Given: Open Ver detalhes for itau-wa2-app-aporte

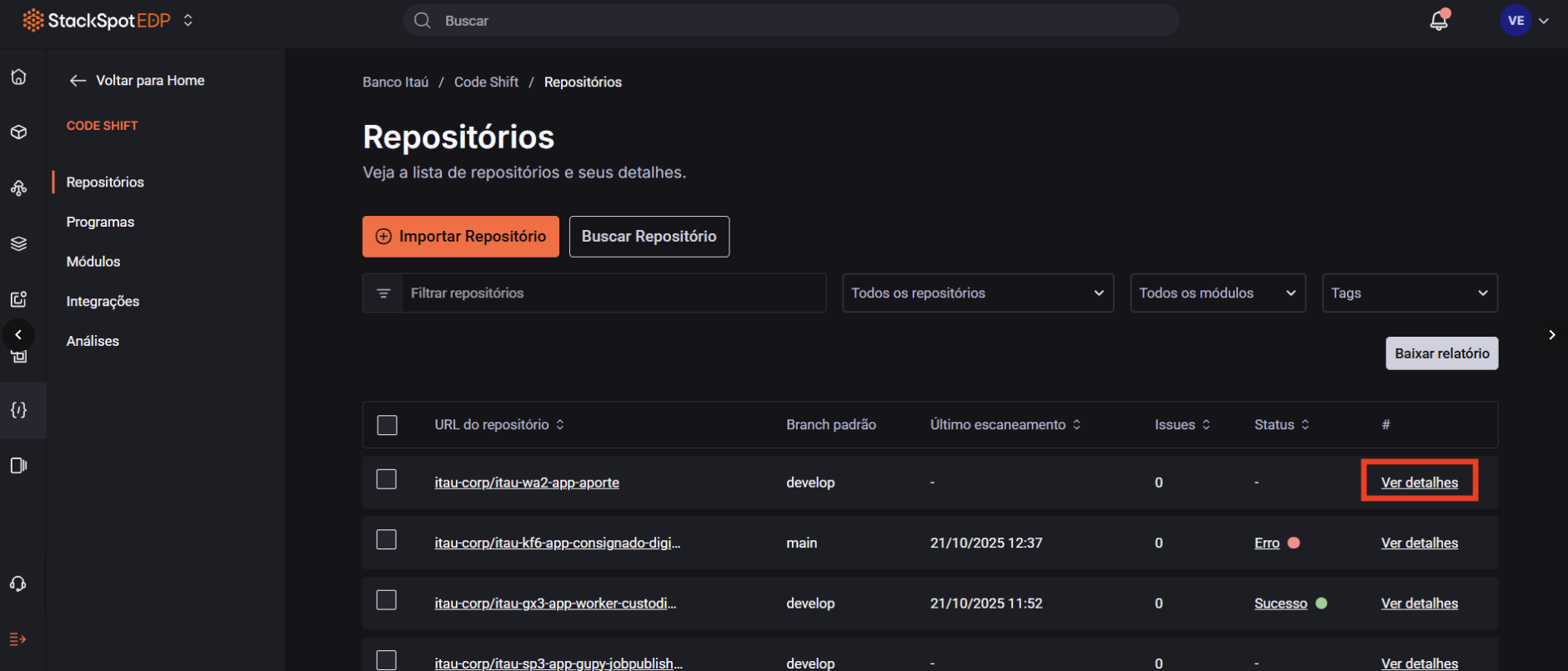Looking at the screenshot, I should [x=1419, y=483].
